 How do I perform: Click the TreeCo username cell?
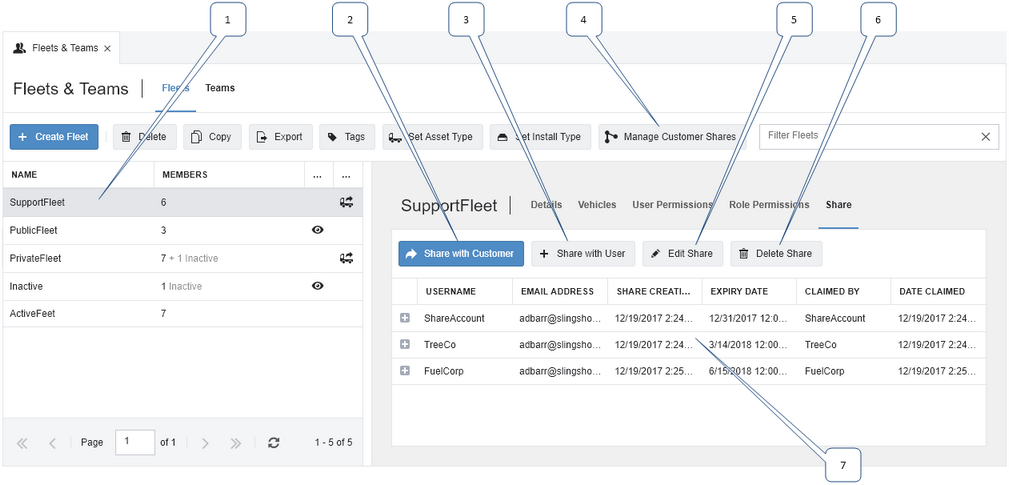tap(465, 345)
